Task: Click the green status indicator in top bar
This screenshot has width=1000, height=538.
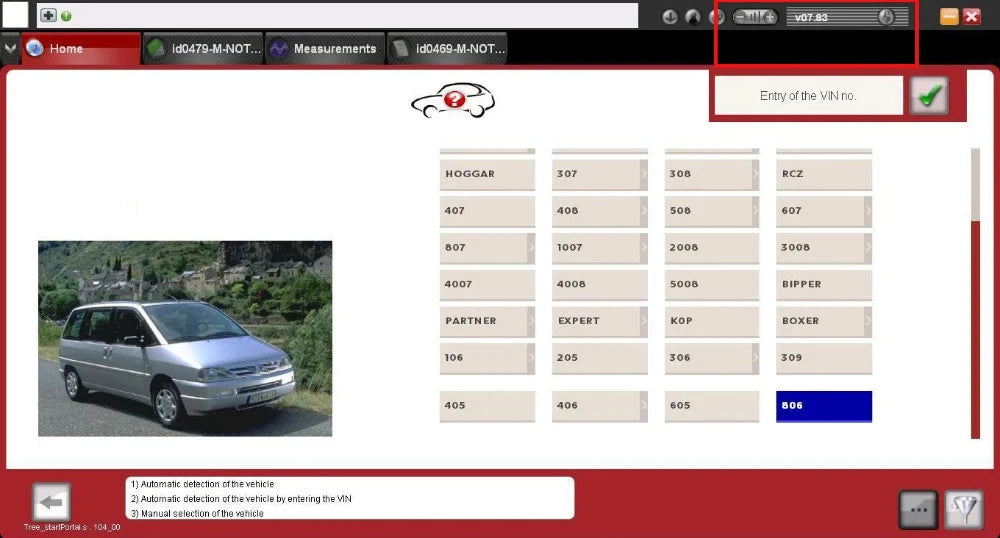Action: 66,16
